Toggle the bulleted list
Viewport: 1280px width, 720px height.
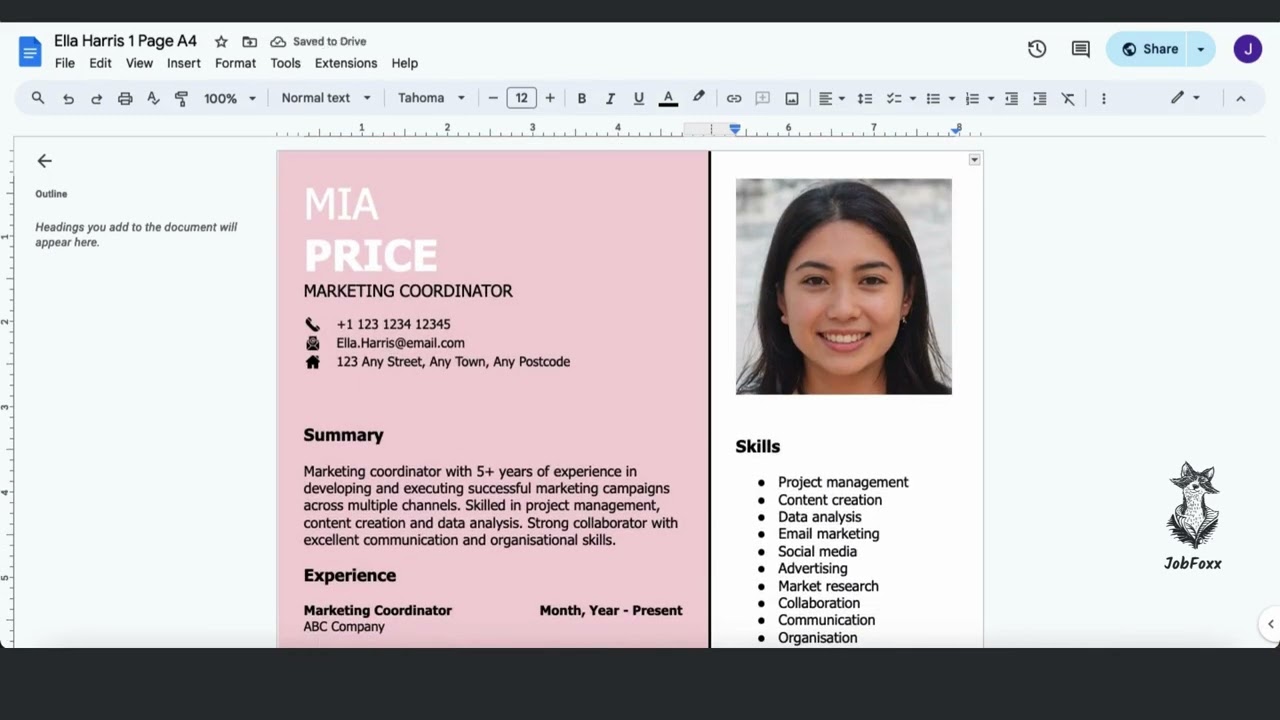pos(933,98)
